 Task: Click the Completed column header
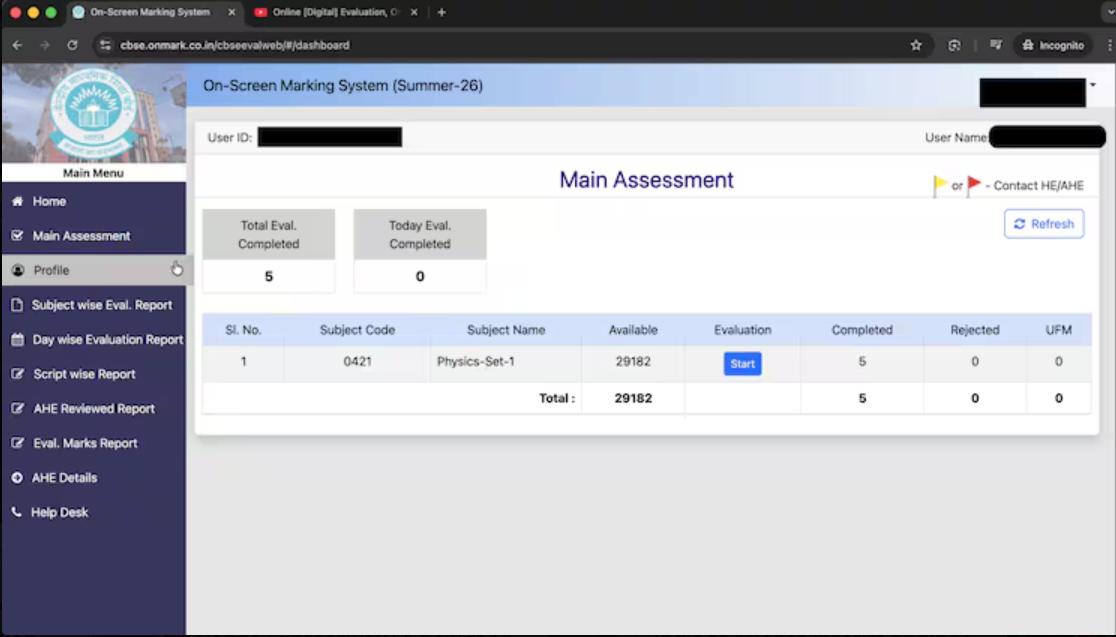click(x=862, y=330)
